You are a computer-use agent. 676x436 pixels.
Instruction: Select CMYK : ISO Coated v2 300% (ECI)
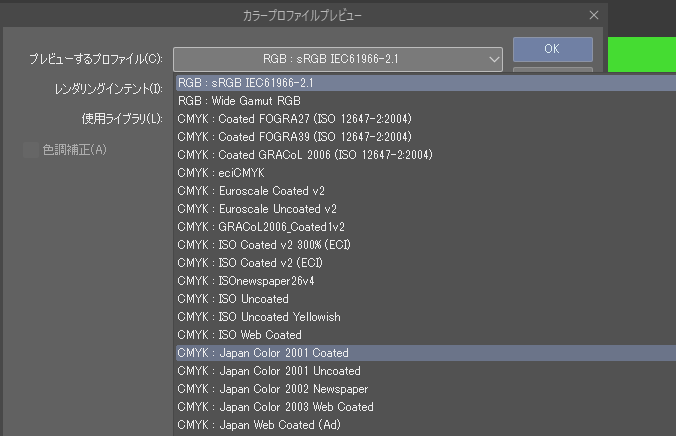263,245
